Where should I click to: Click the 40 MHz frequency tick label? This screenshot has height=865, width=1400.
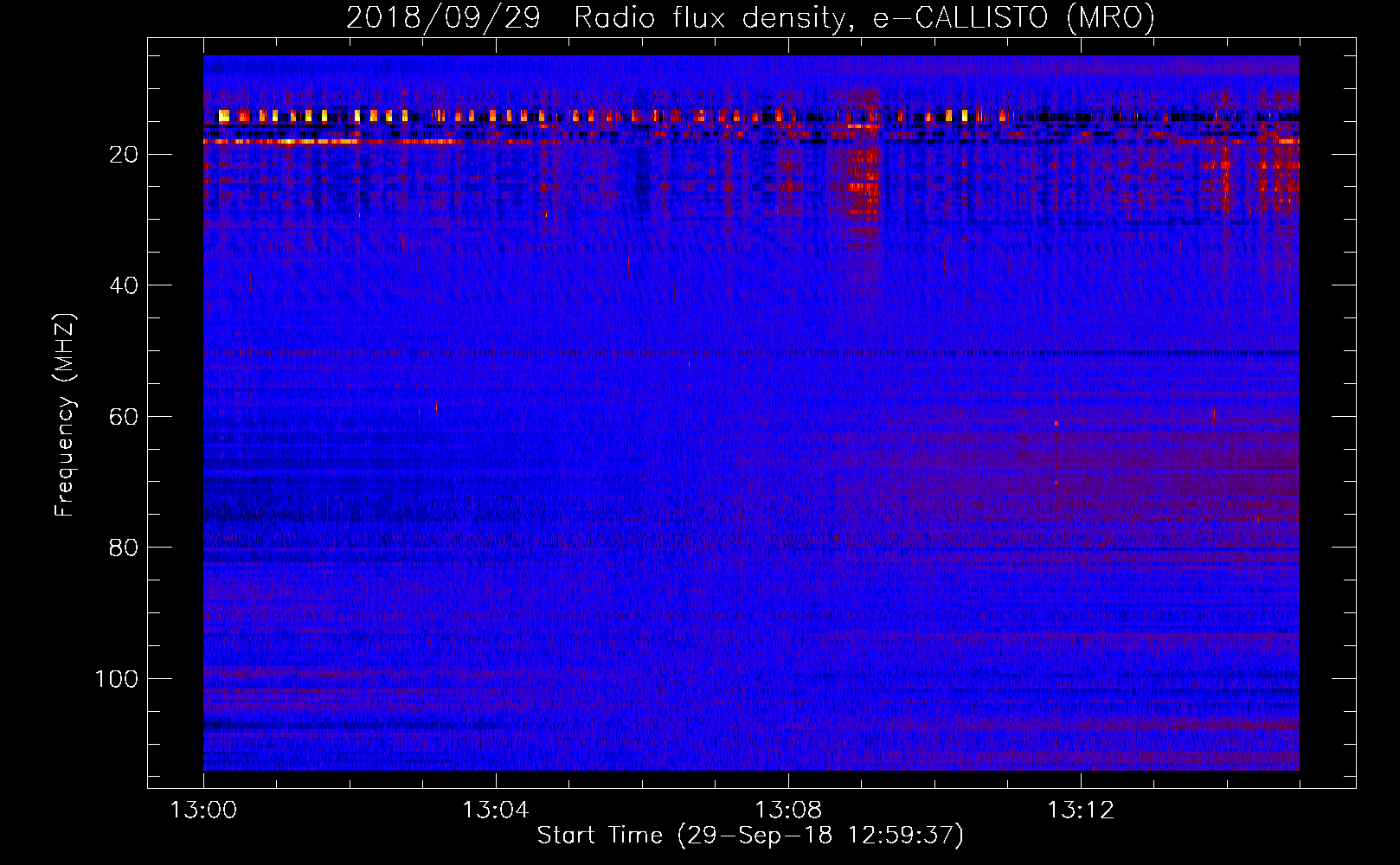click(x=125, y=285)
